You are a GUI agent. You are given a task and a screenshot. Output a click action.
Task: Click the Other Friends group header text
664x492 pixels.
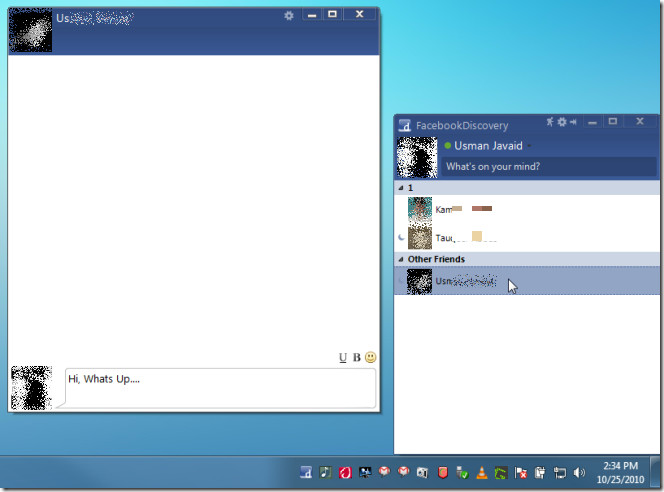pos(436,259)
